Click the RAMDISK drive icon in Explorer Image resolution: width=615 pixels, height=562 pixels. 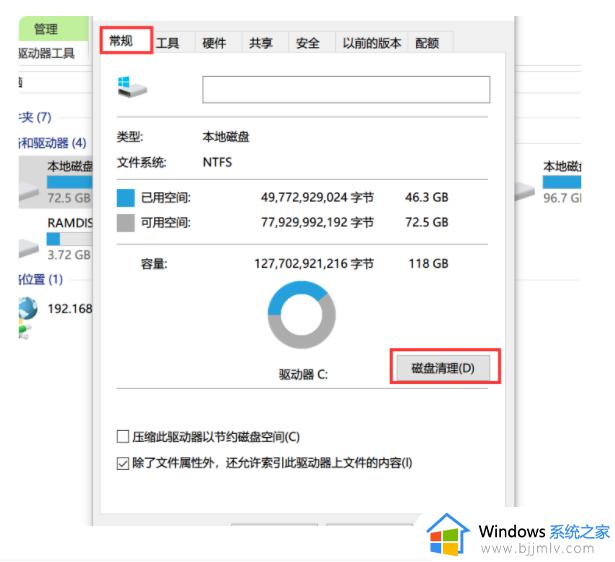tap(29, 247)
